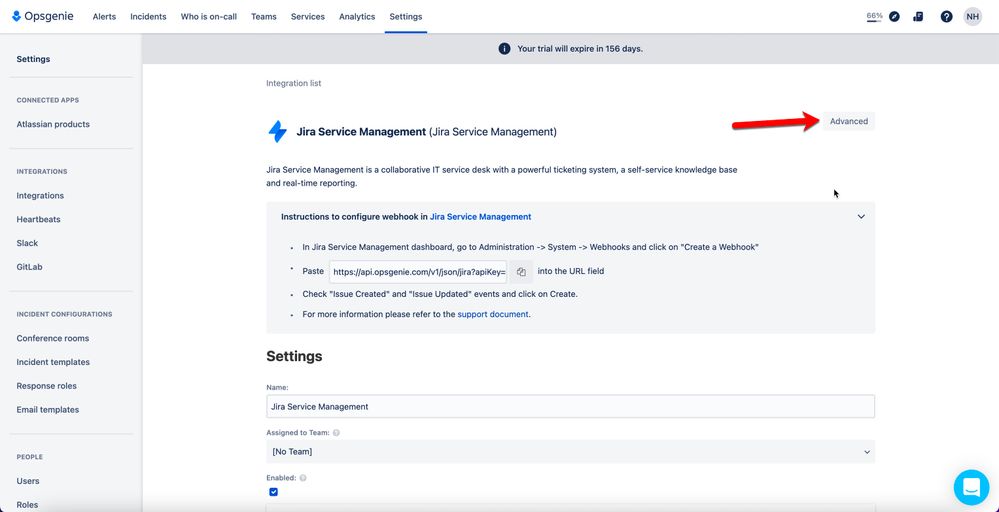Open the NH user avatar menu
The width and height of the screenshot is (999, 512).
(x=972, y=17)
